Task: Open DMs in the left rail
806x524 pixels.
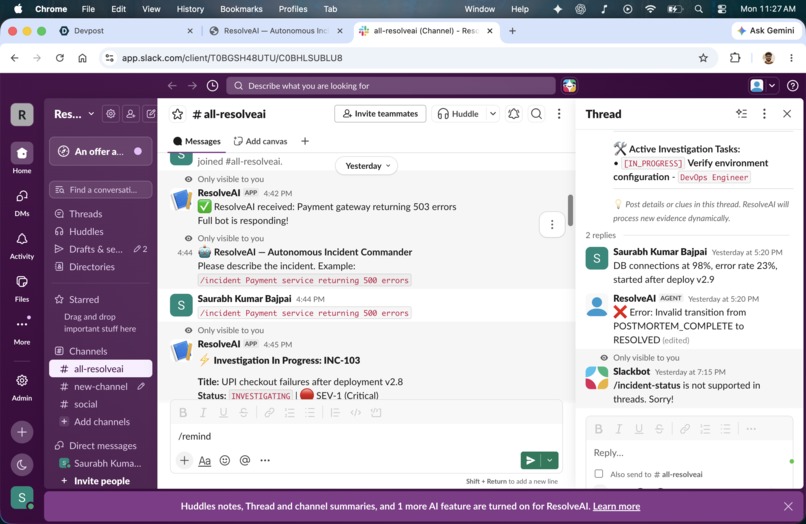Action: 22,202
